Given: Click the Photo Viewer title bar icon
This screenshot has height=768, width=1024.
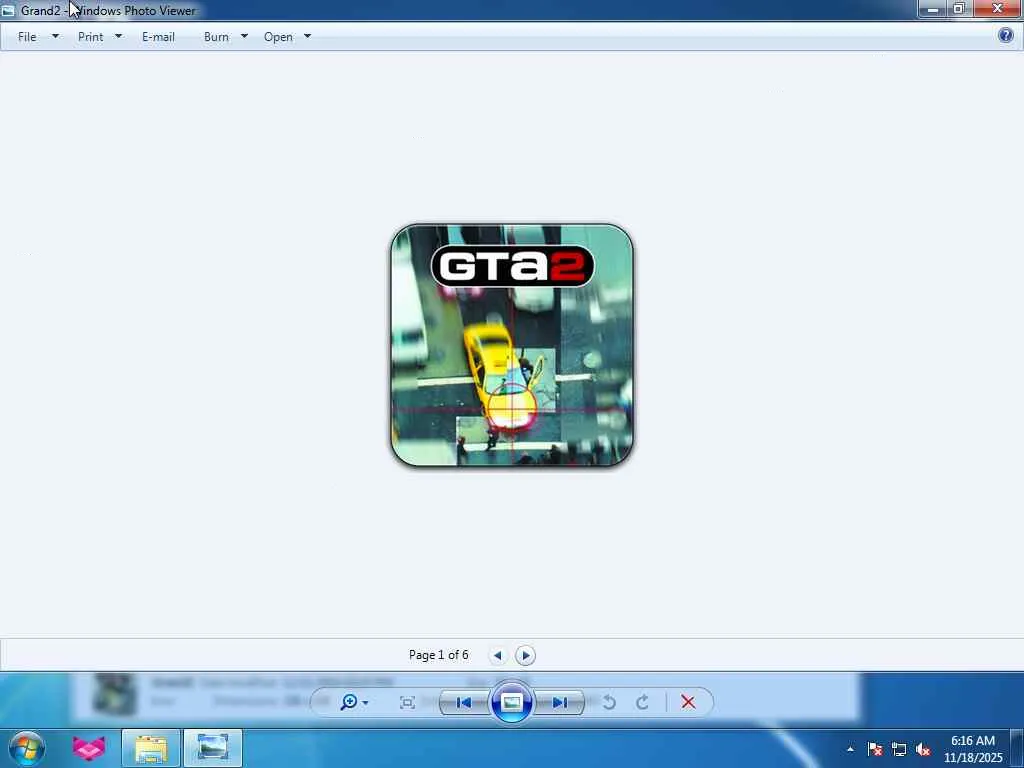Looking at the screenshot, I should [8, 10].
